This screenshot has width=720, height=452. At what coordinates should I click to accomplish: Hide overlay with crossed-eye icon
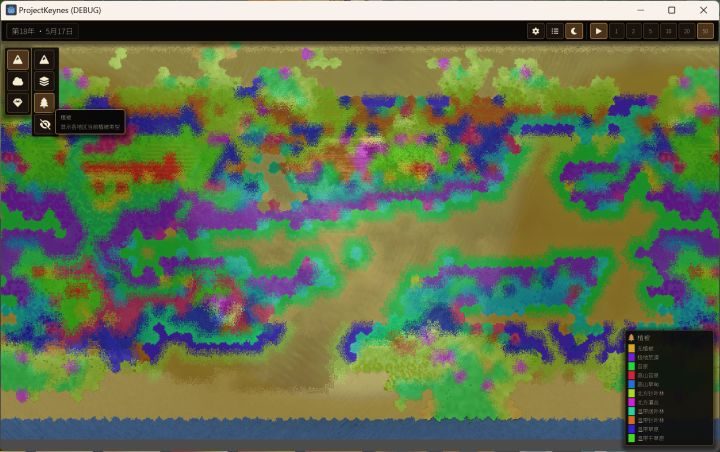(x=44, y=124)
